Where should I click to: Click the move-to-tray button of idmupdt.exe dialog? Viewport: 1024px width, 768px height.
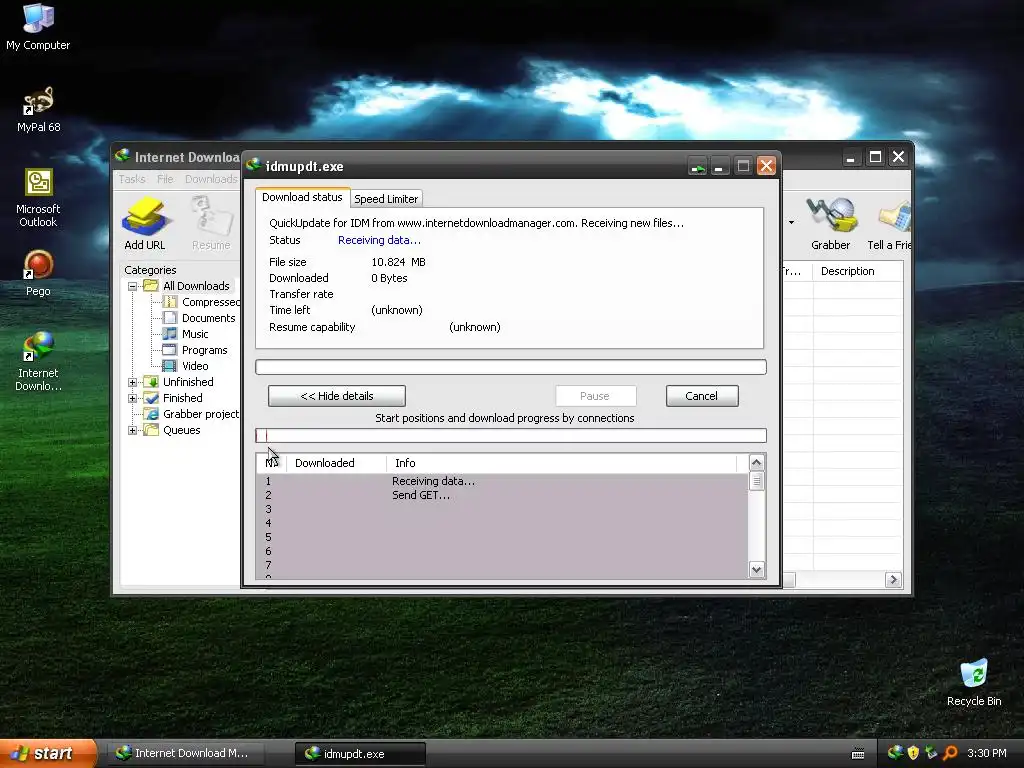coord(697,166)
